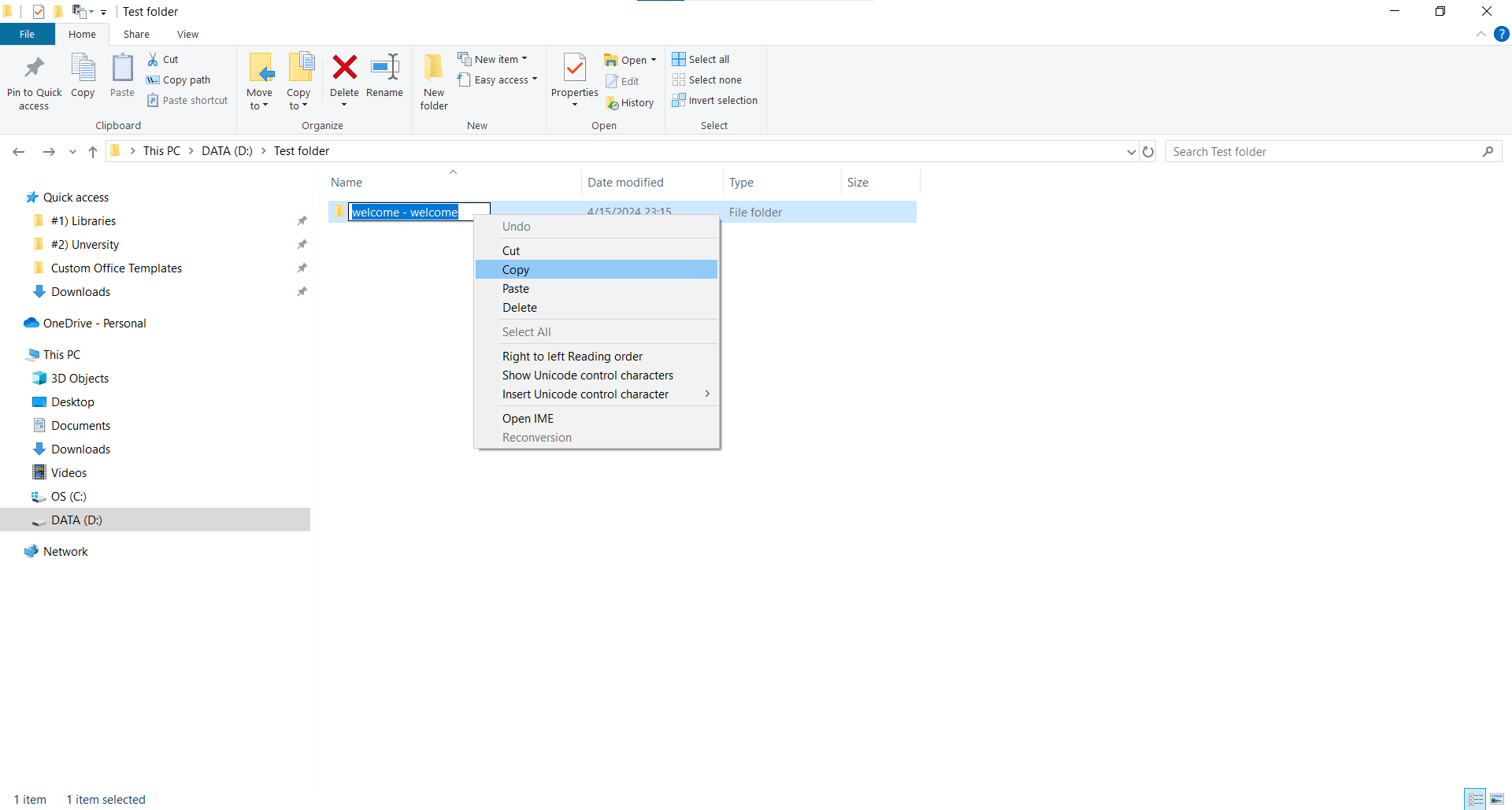The width and height of the screenshot is (1512, 810).
Task: Open Customize Quick Access Toolbar dropdown
Action: [103, 12]
